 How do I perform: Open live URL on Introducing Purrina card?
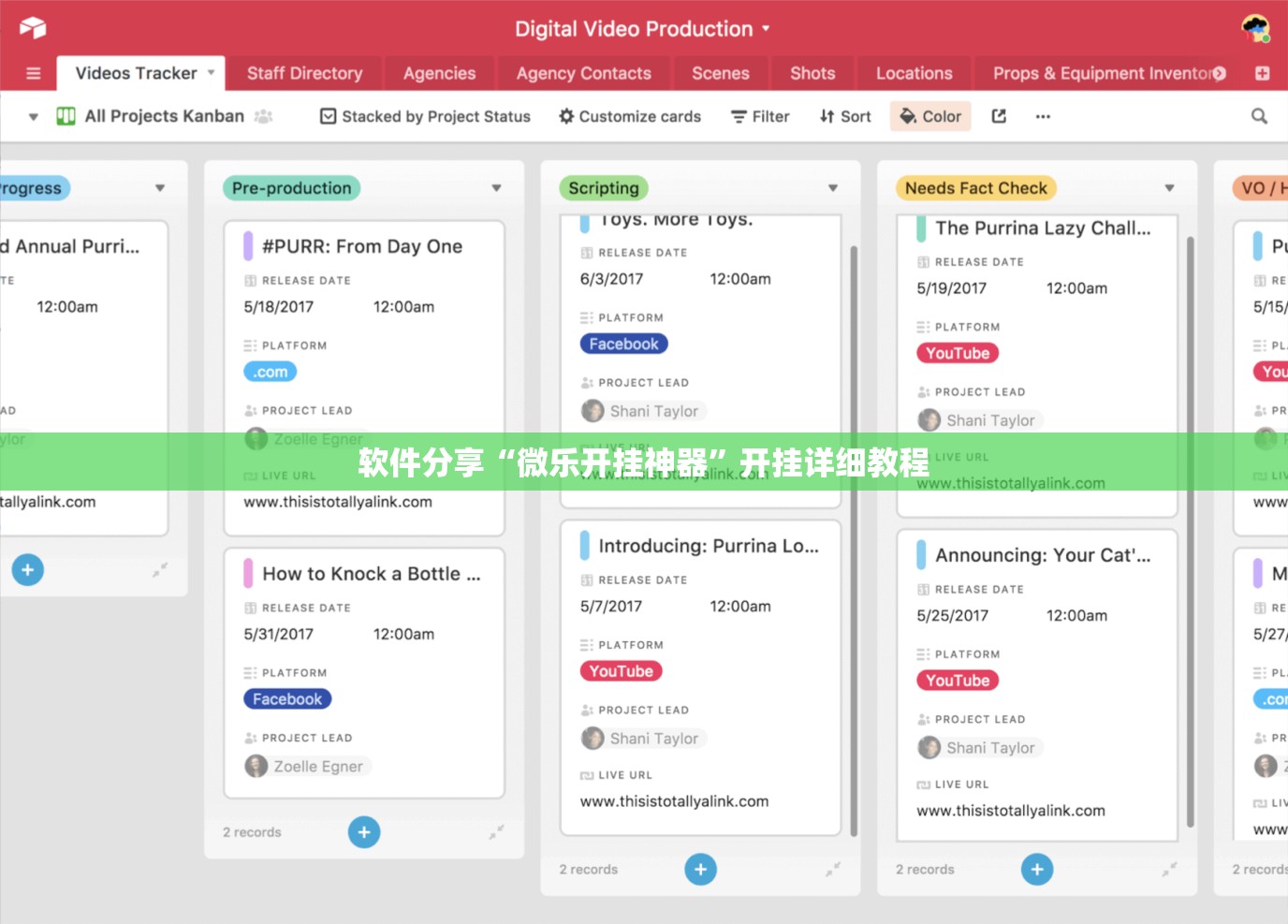tap(674, 801)
